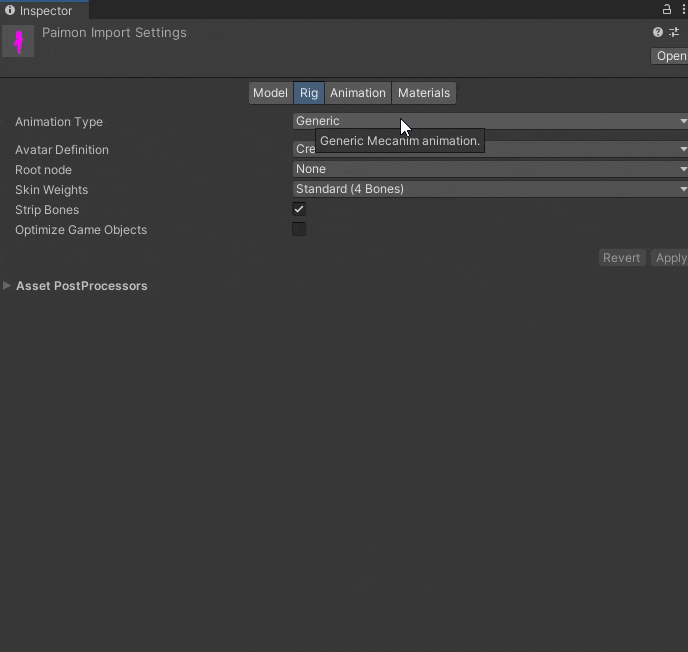Click the Skin Weights label
The height and width of the screenshot is (652, 688).
click(x=51, y=190)
